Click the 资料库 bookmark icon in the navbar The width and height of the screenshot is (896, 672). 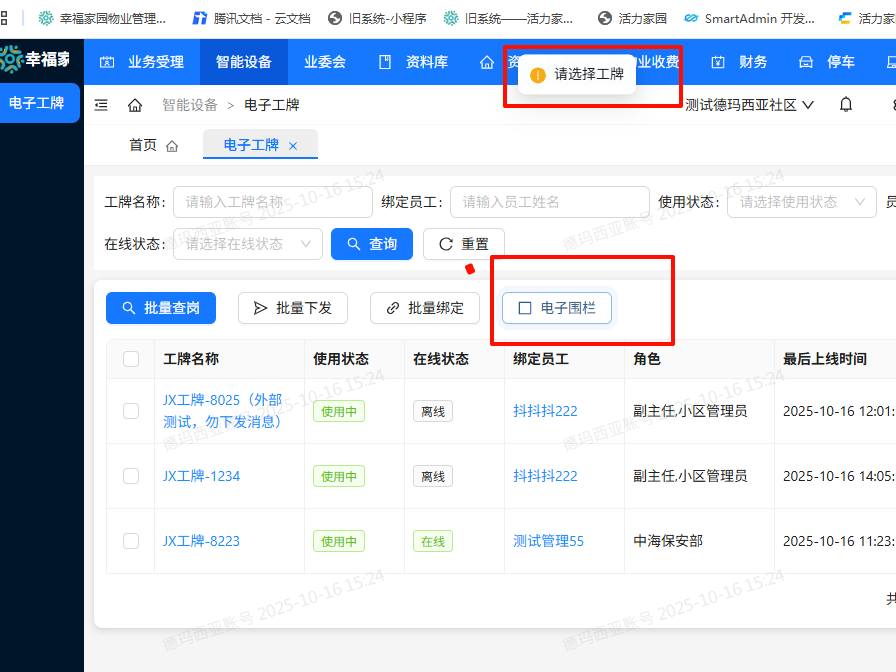[x=384, y=62]
